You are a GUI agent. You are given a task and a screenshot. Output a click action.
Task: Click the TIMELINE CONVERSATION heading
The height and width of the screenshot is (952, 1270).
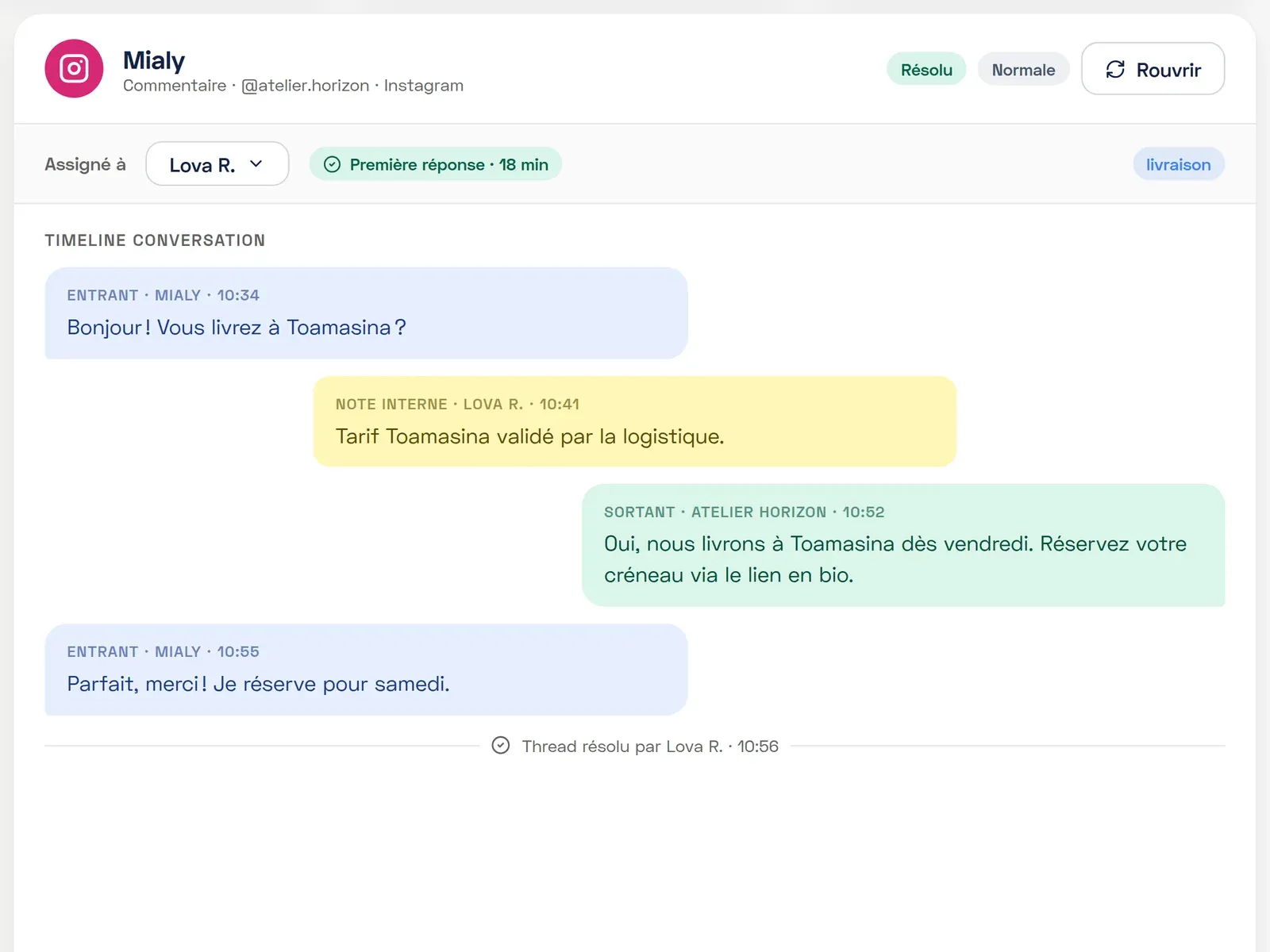point(155,240)
